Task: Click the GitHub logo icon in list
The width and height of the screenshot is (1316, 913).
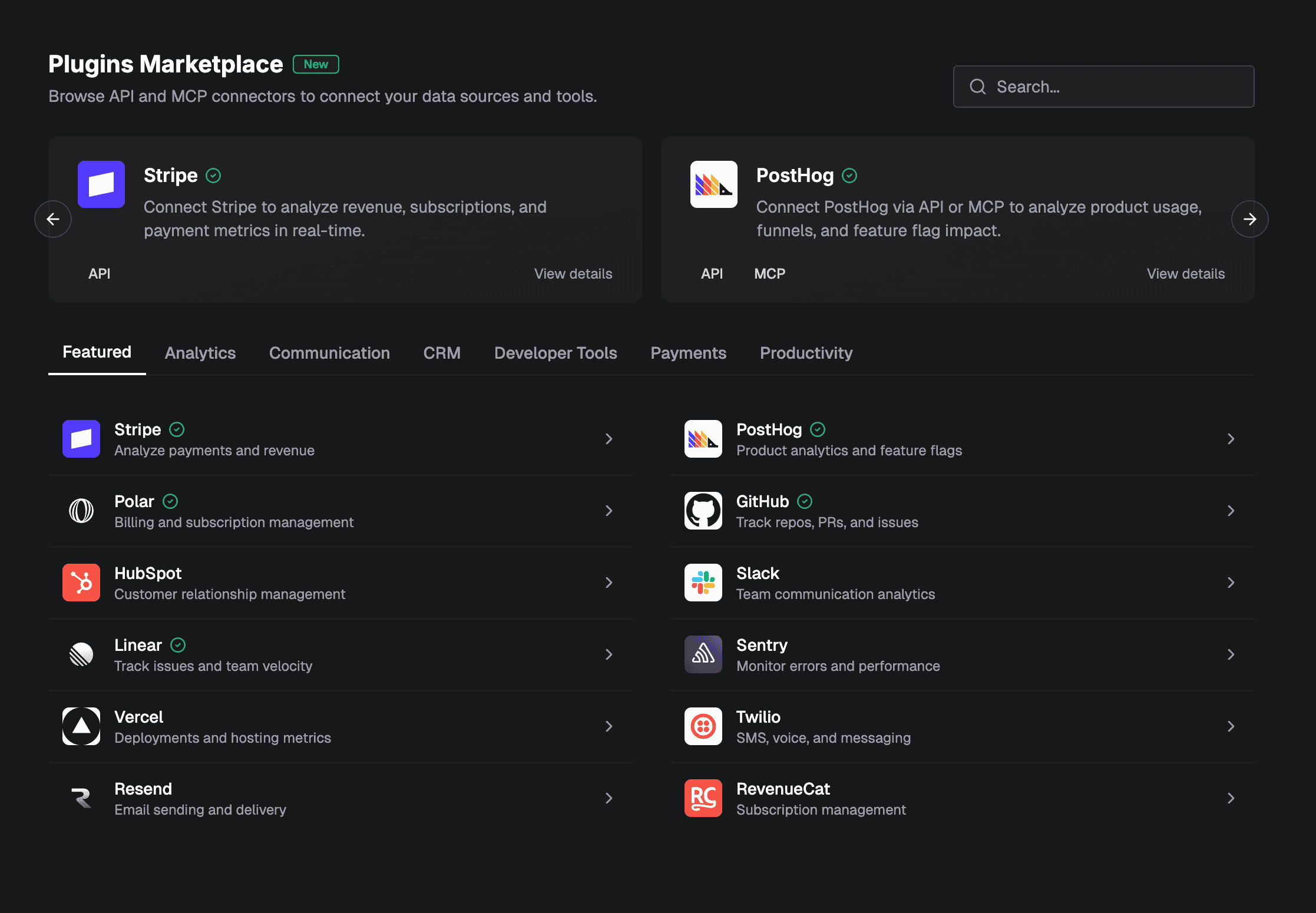Action: (x=703, y=511)
